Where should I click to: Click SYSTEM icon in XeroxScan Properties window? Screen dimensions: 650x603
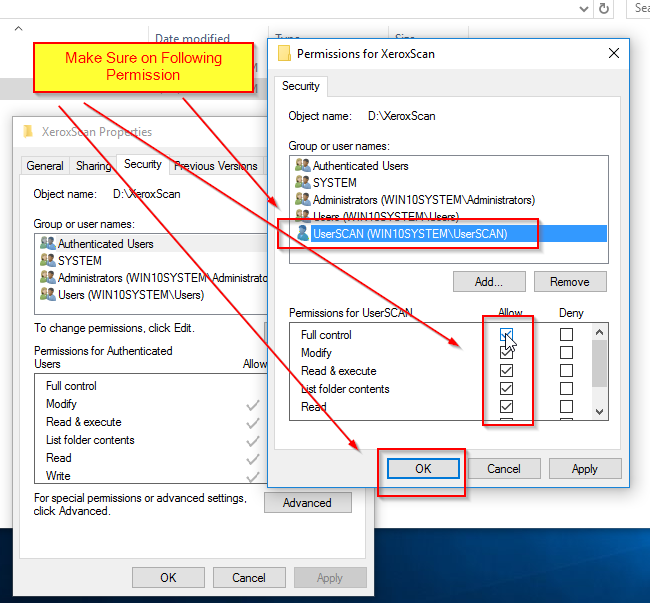click(48, 260)
